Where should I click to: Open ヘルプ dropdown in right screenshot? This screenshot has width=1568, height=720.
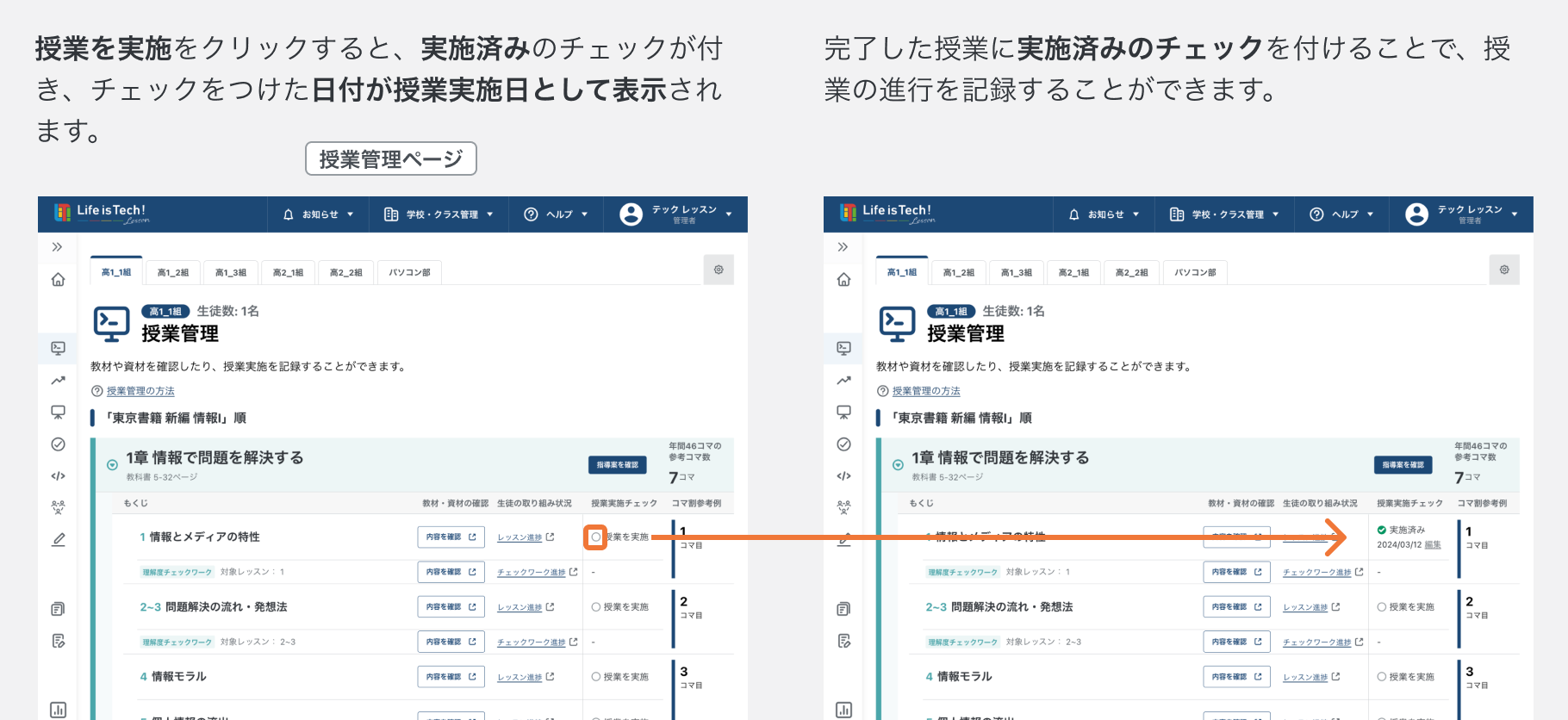(x=1341, y=214)
